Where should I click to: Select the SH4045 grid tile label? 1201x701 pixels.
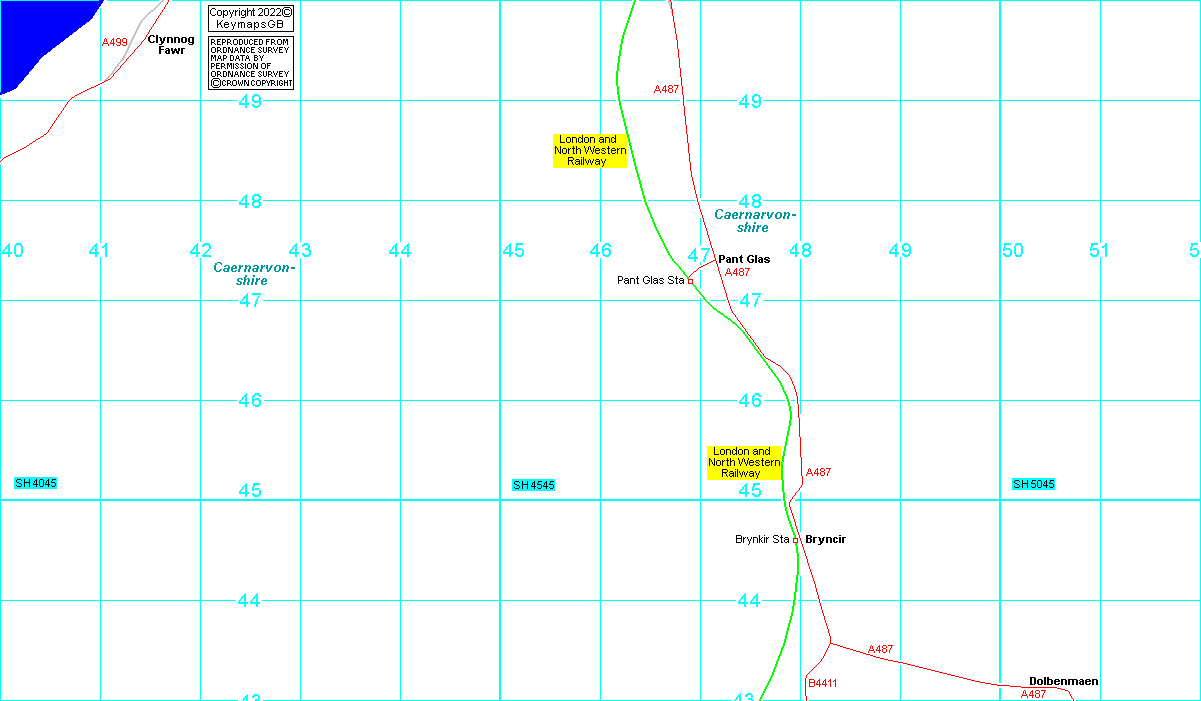point(36,484)
